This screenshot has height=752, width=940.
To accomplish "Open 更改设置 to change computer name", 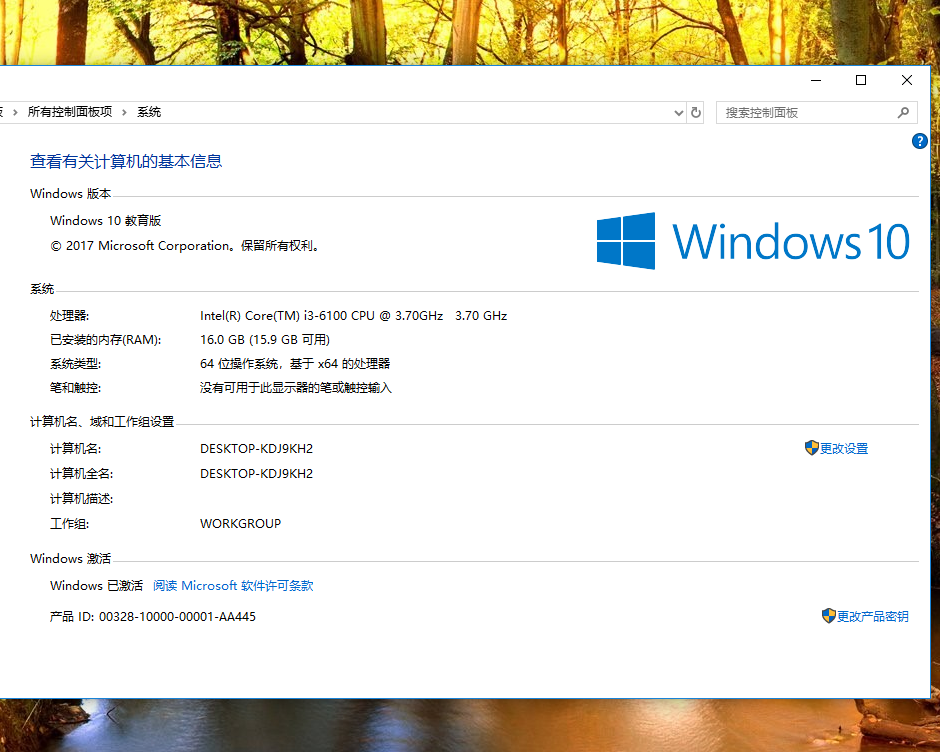I will coord(845,448).
